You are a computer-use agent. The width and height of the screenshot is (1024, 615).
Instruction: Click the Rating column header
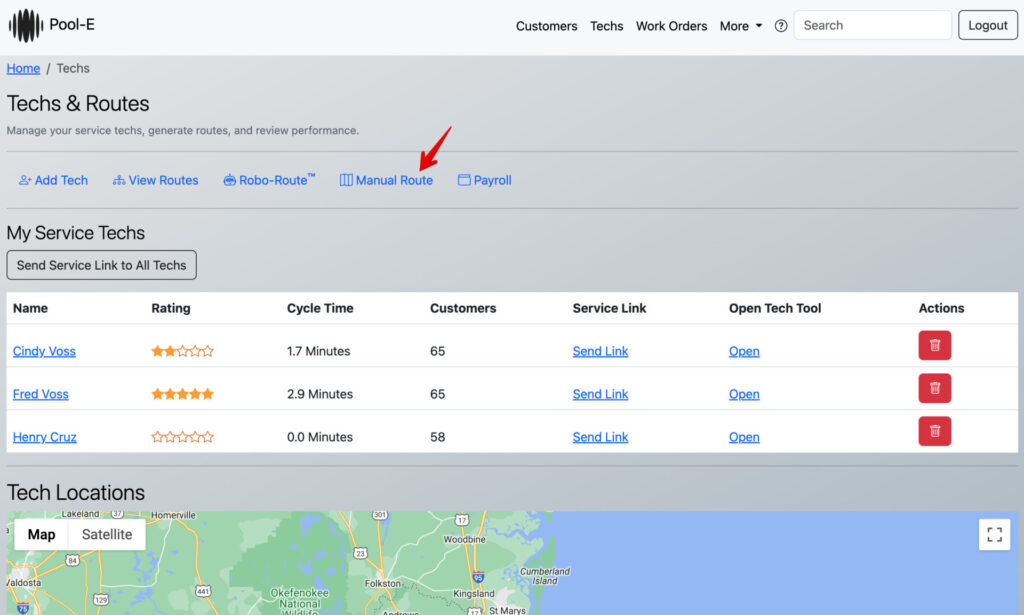click(170, 308)
